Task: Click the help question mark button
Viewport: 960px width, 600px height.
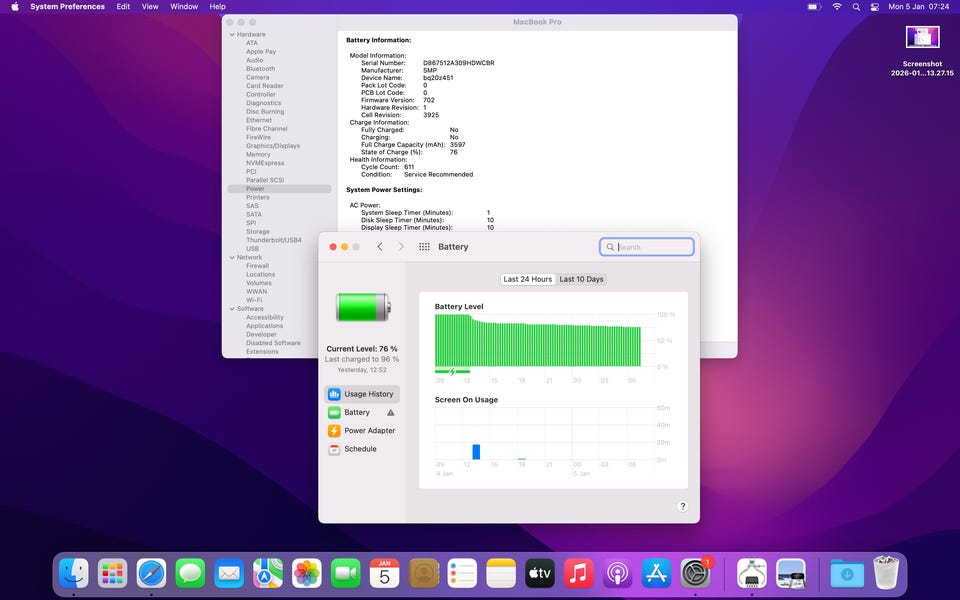Action: click(683, 506)
